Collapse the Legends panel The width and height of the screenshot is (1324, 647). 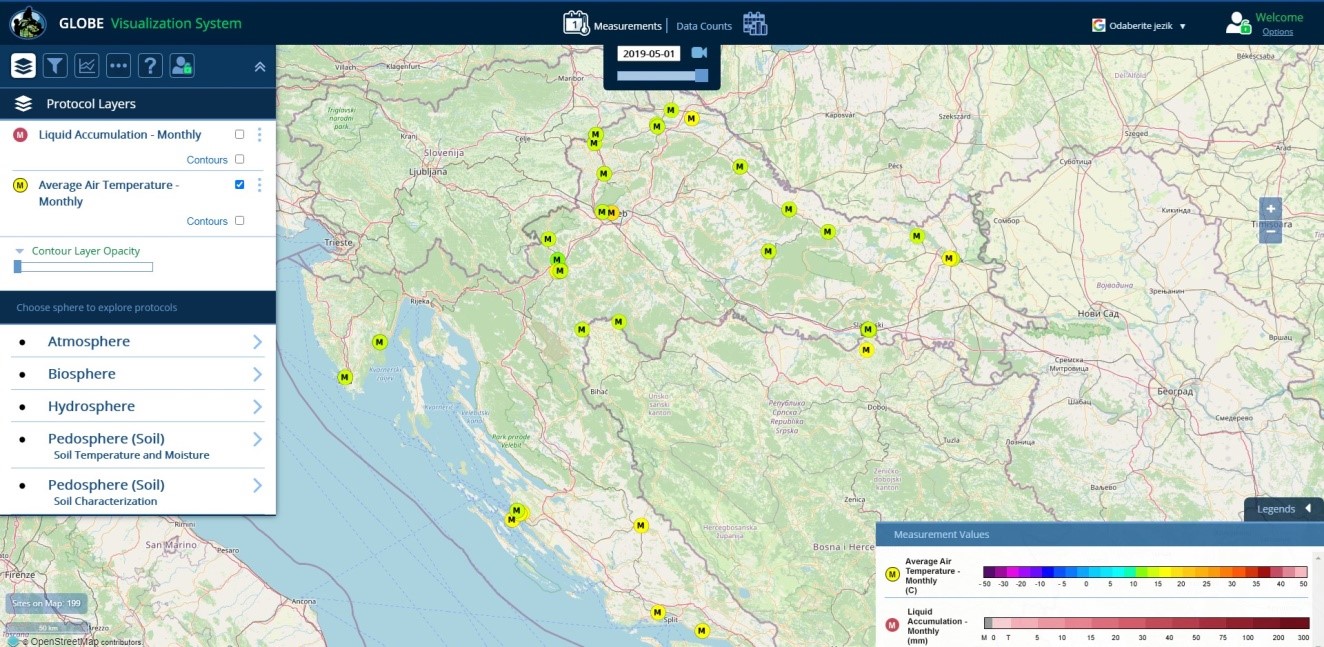tap(1307, 509)
